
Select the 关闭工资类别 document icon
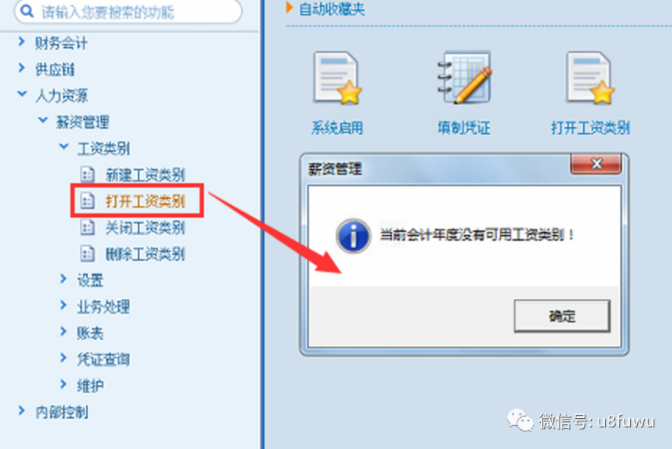[x=87, y=227]
